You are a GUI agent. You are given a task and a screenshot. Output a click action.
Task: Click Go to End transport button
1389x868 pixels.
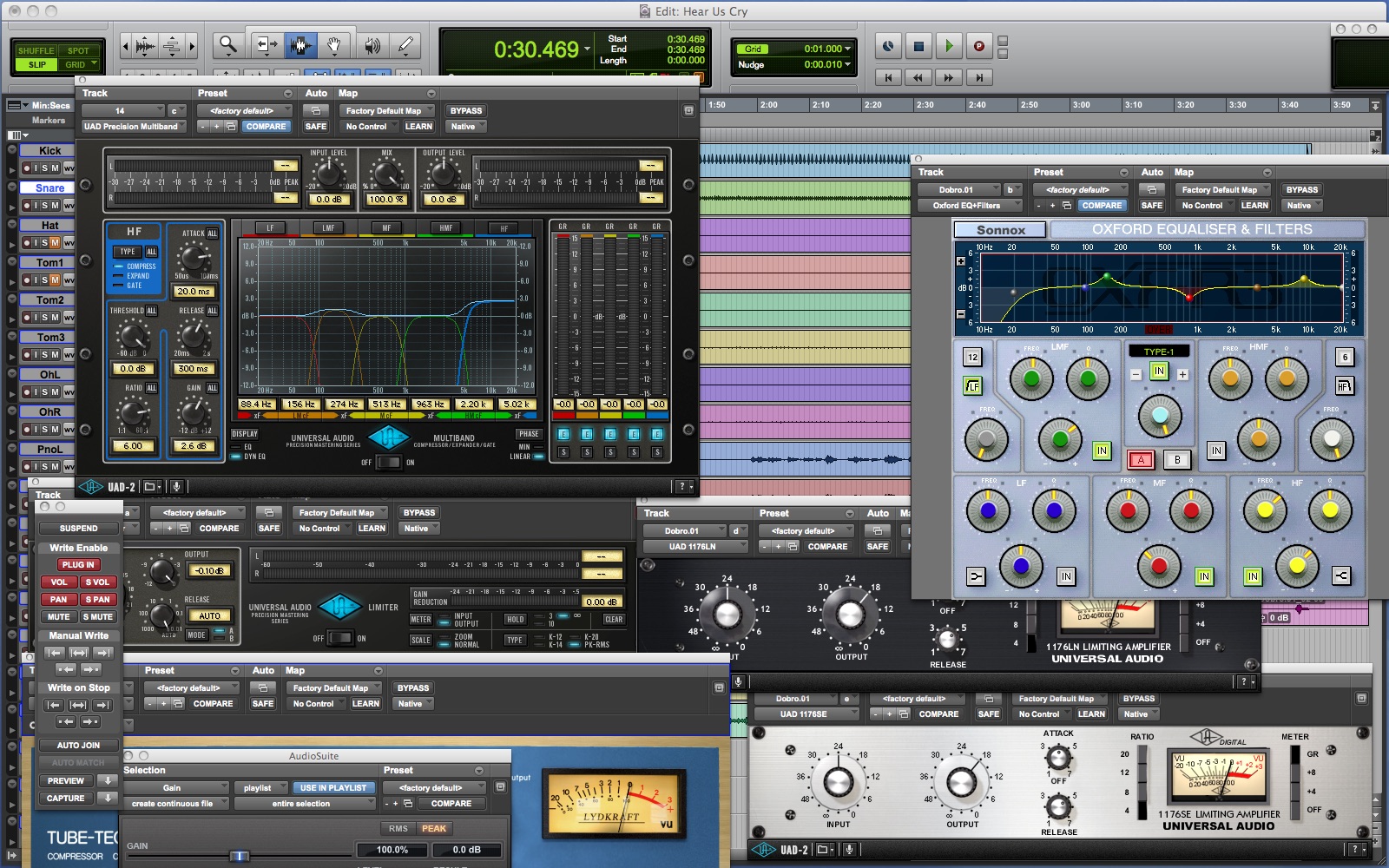coord(979,77)
